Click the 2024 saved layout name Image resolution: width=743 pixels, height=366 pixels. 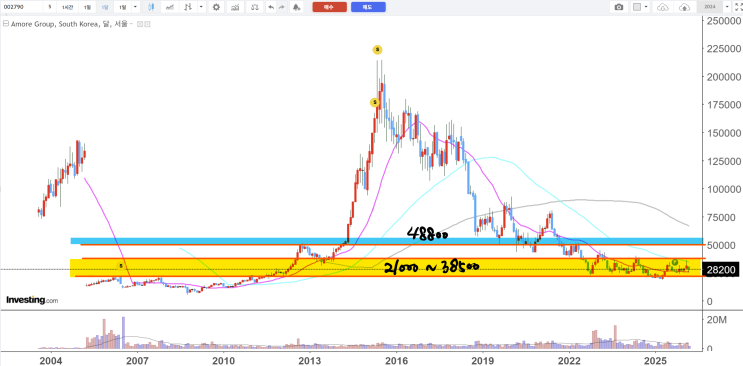710,7
